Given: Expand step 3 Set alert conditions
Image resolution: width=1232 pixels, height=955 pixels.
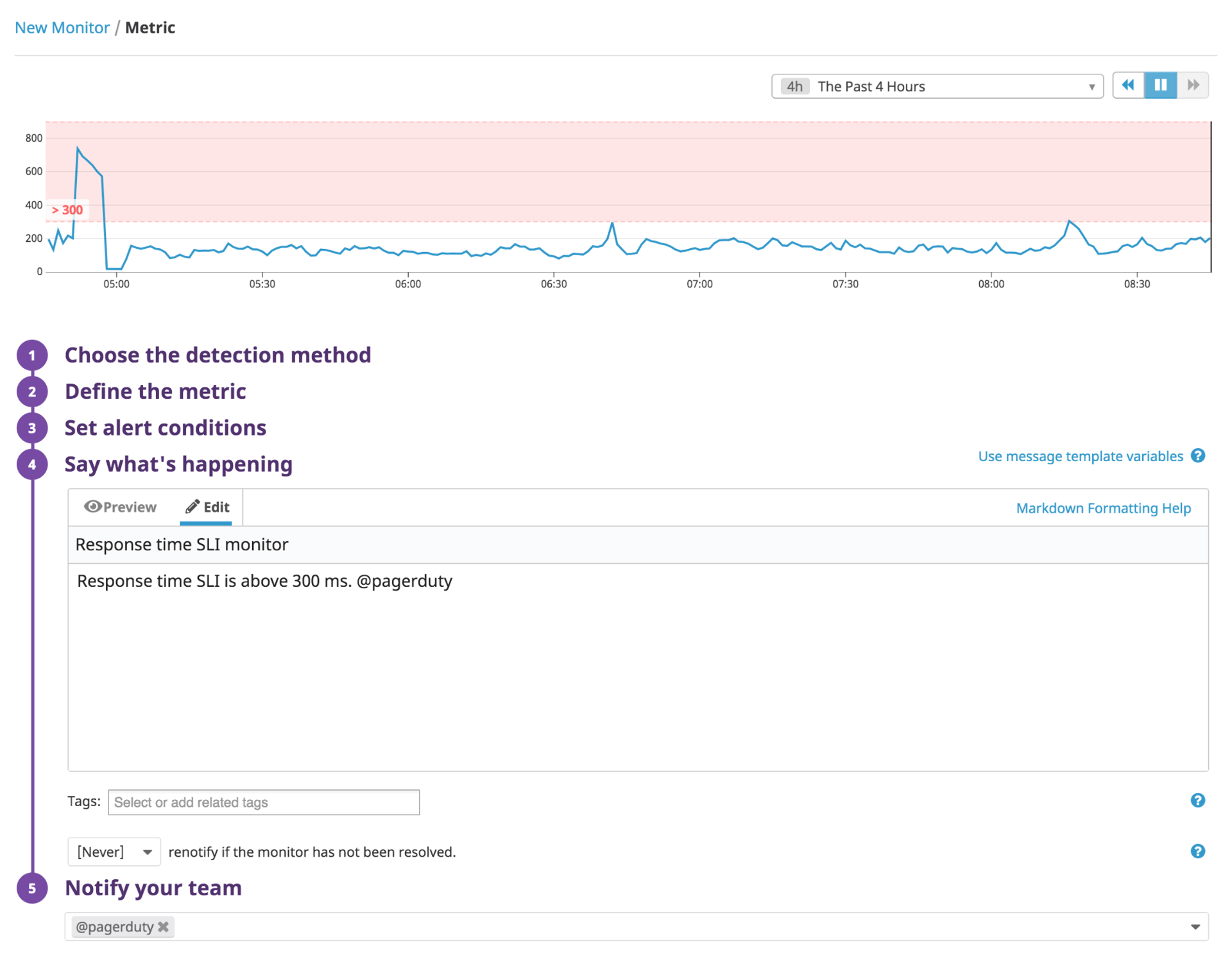Looking at the screenshot, I should pos(165,428).
